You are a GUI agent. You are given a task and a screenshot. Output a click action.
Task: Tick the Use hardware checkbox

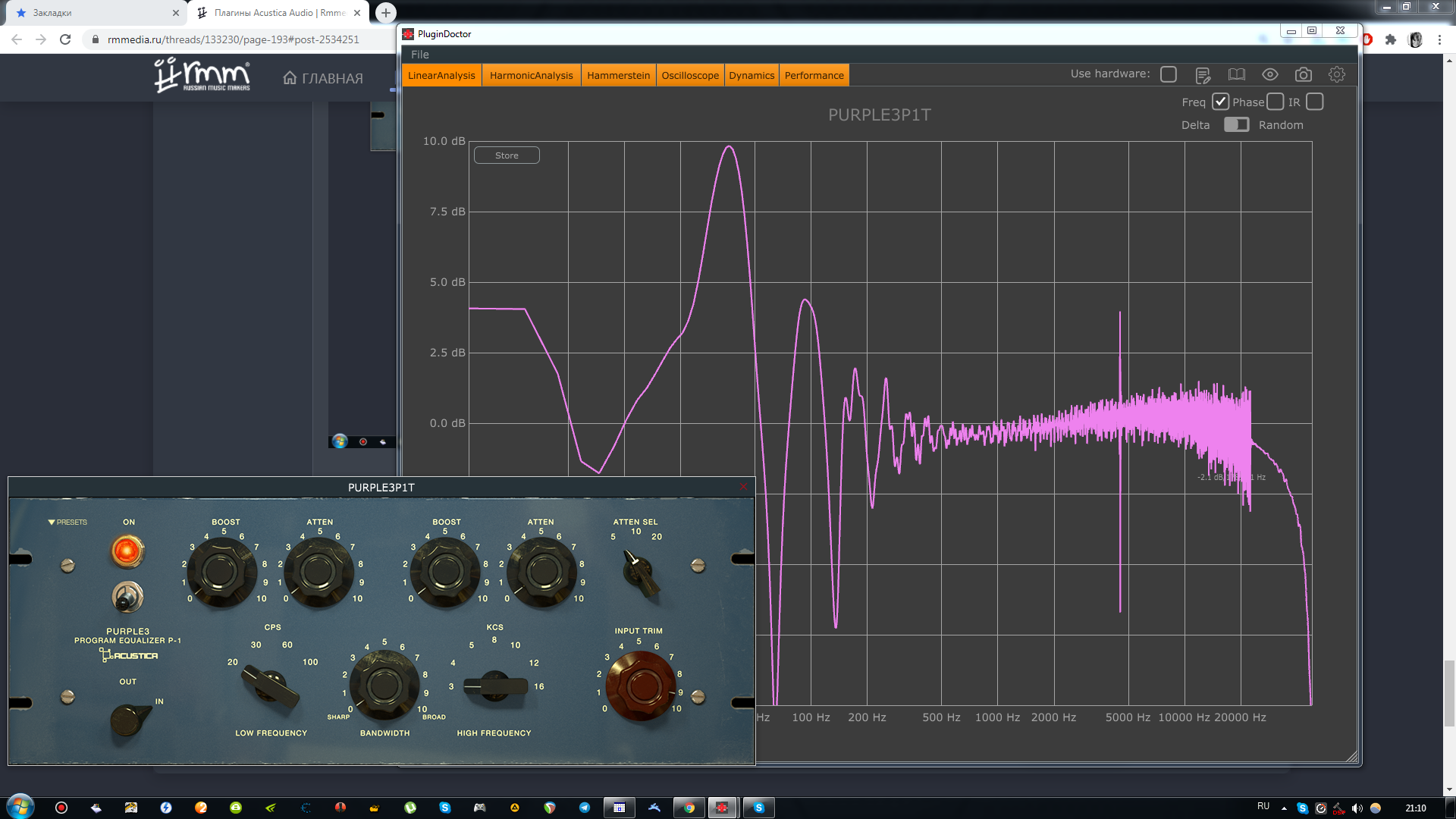click(x=1169, y=74)
